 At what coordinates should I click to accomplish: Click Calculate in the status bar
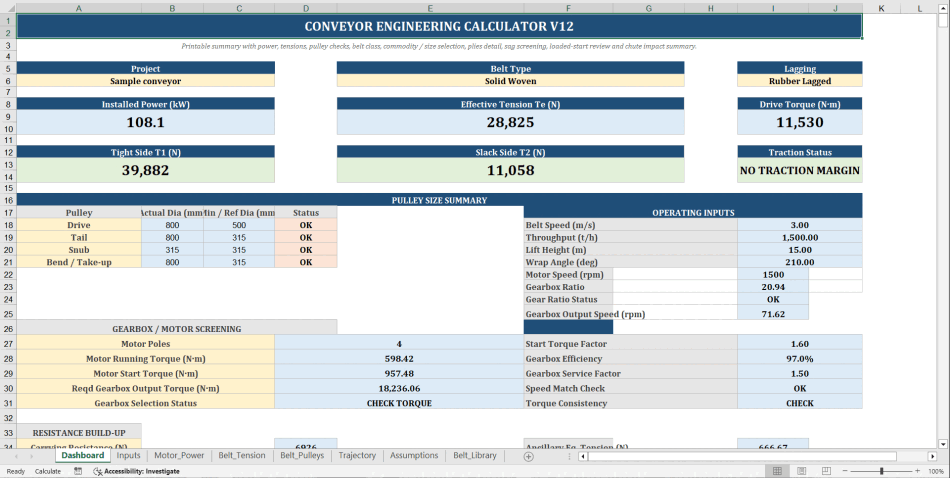[48, 471]
